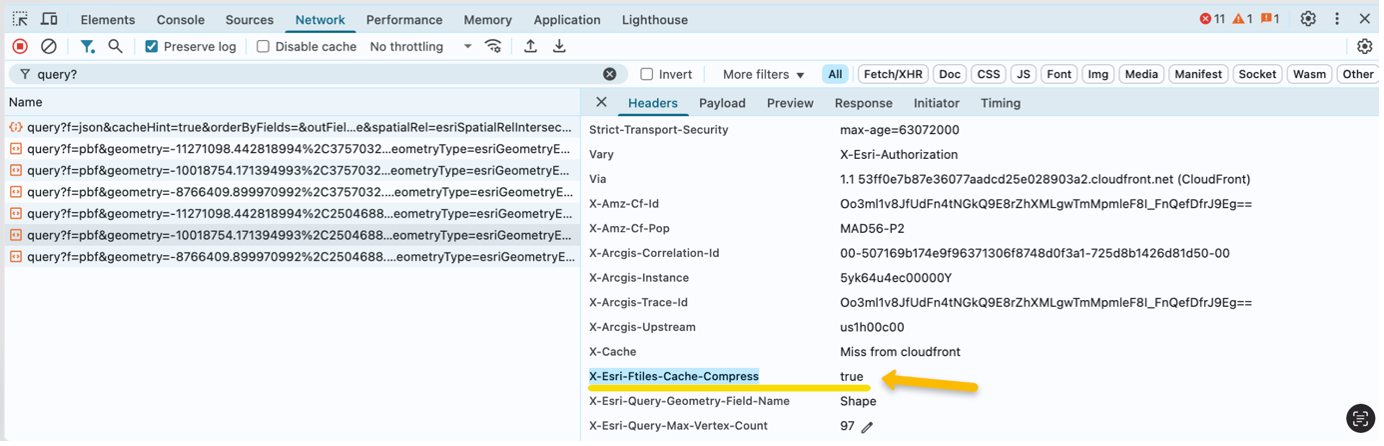Toggle the device toolbar icon
1384x446 pixels.
[48, 19]
